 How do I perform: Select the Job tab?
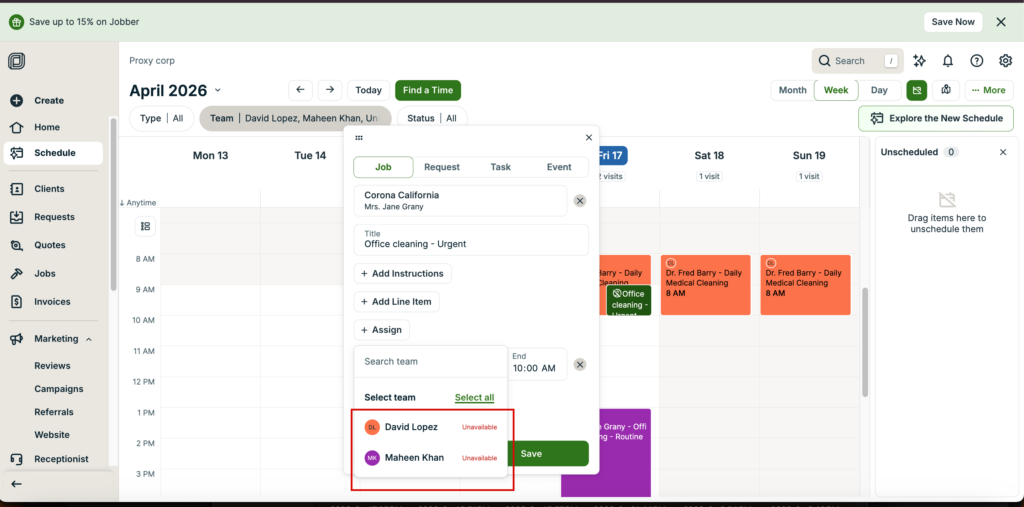coord(383,167)
